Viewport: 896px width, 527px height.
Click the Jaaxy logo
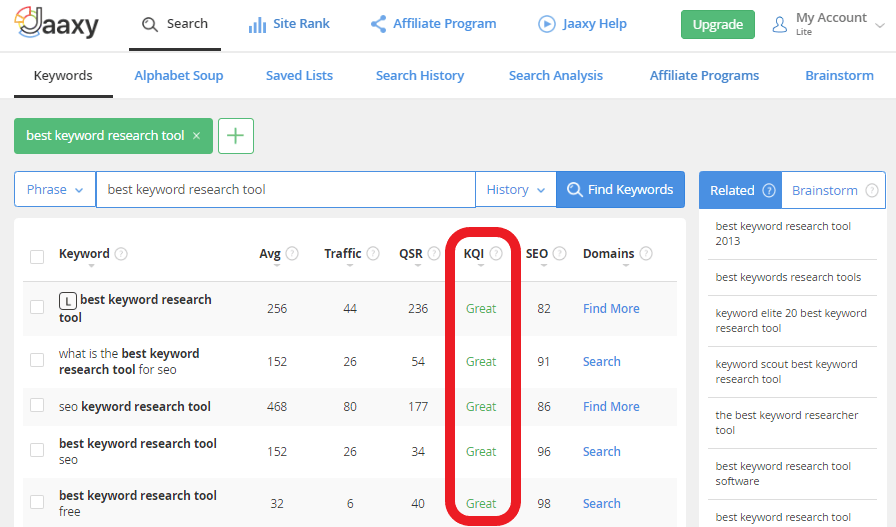tap(57, 23)
